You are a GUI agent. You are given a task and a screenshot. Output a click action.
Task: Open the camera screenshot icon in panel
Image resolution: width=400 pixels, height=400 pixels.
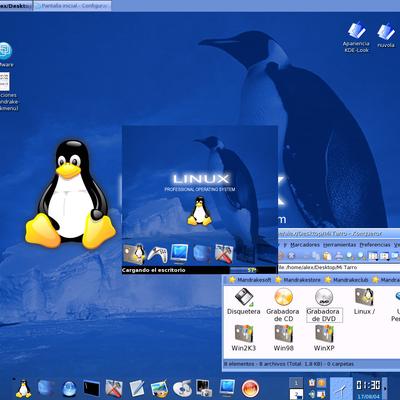pos(204,389)
